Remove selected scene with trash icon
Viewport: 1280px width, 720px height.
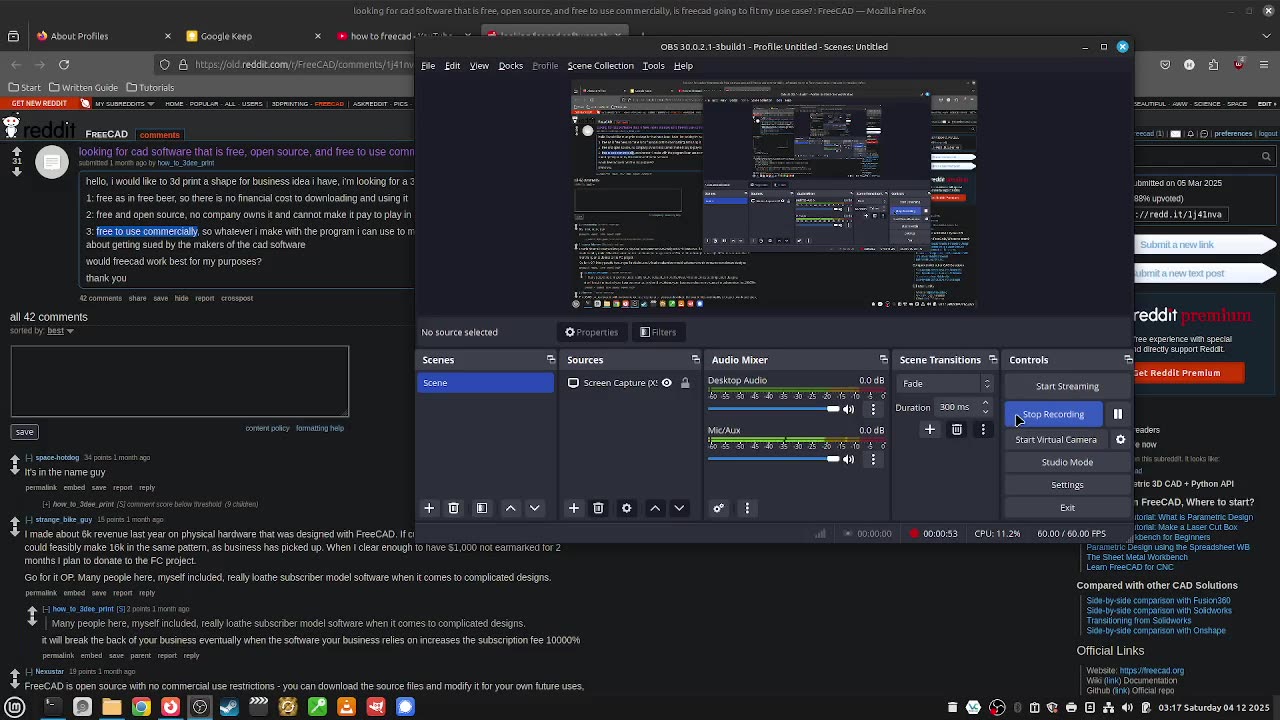click(453, 508)
